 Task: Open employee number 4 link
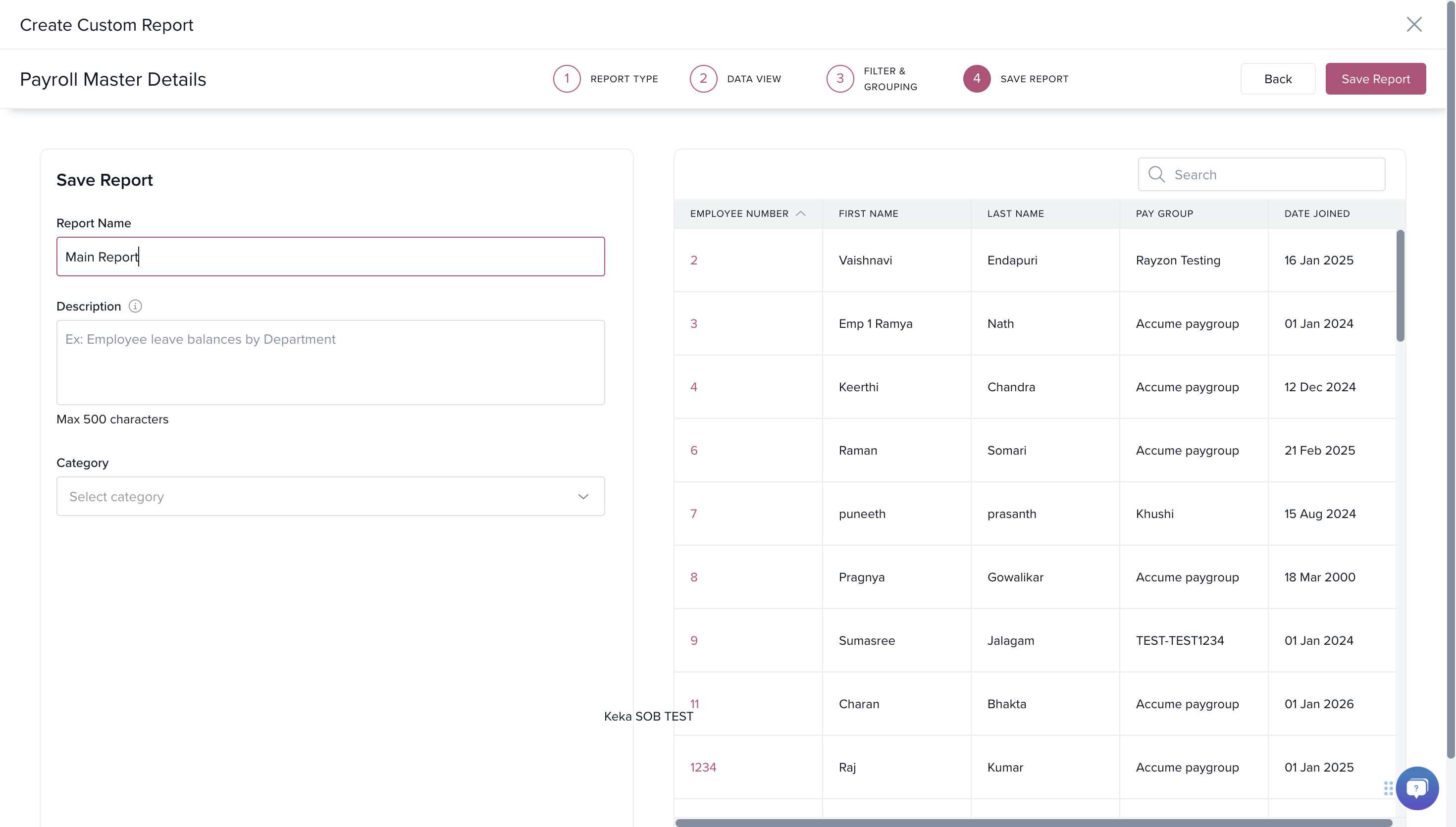point(693,387)
